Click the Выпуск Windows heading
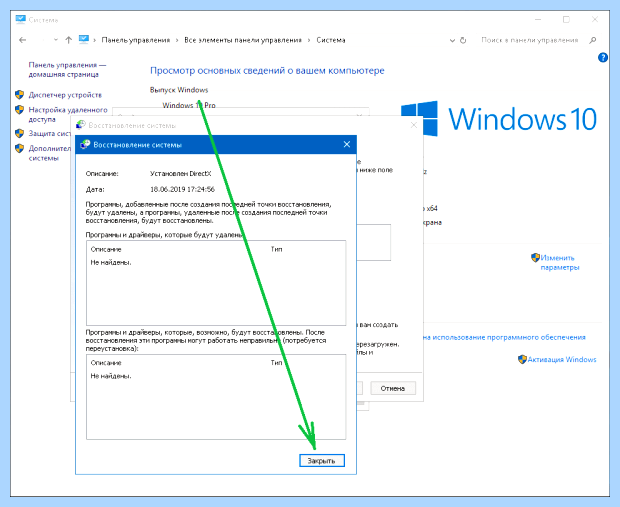 [179, 90]
